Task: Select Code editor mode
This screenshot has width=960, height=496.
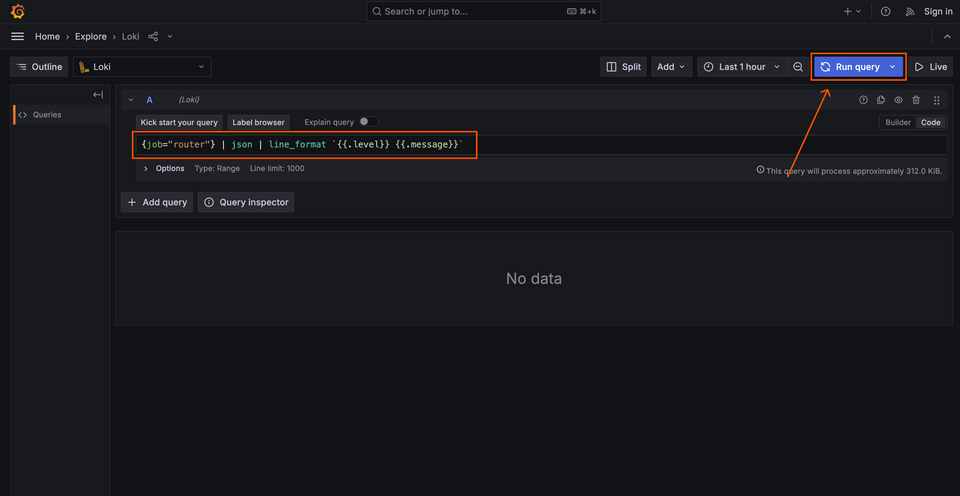Action: (931, 122)
